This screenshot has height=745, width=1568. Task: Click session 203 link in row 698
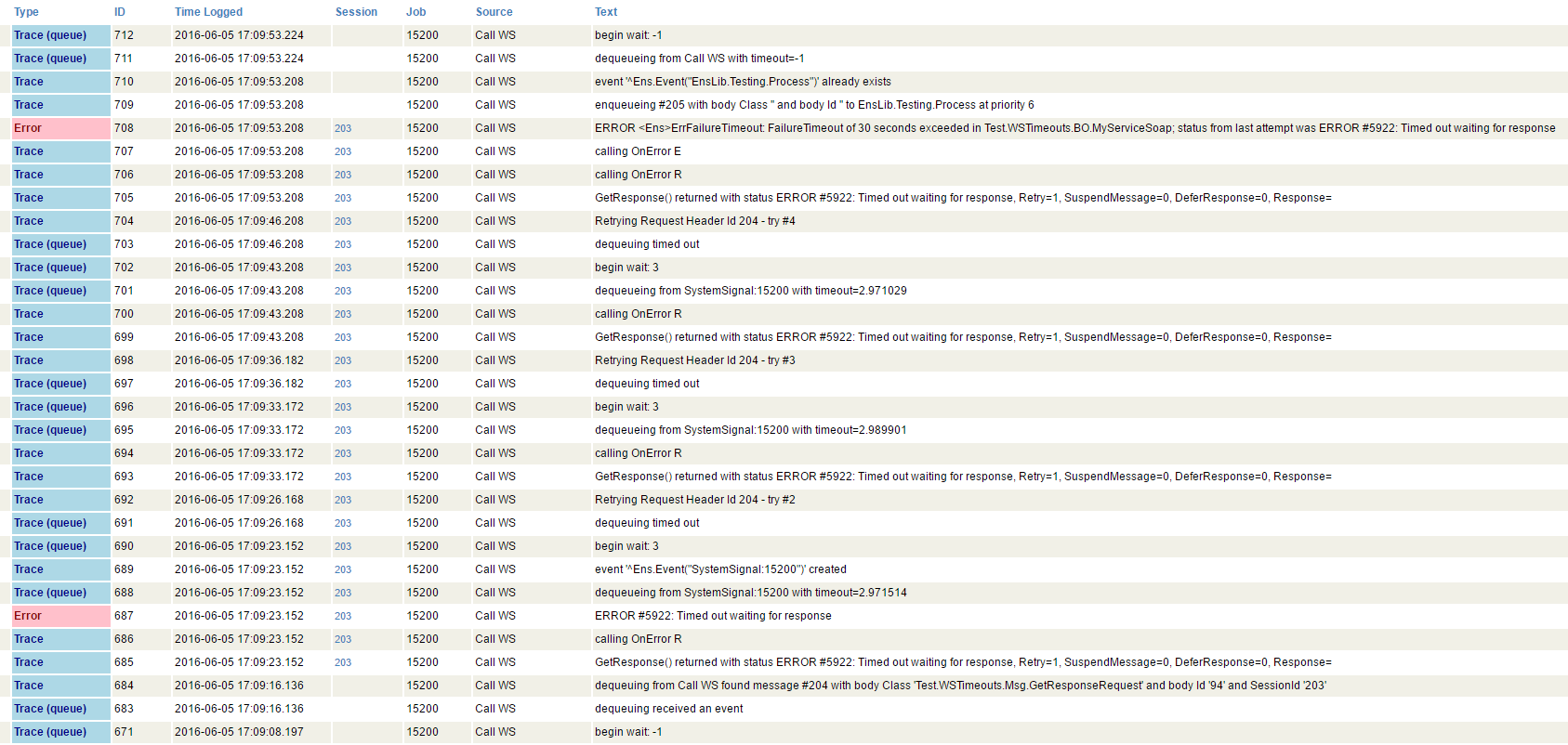343,360
